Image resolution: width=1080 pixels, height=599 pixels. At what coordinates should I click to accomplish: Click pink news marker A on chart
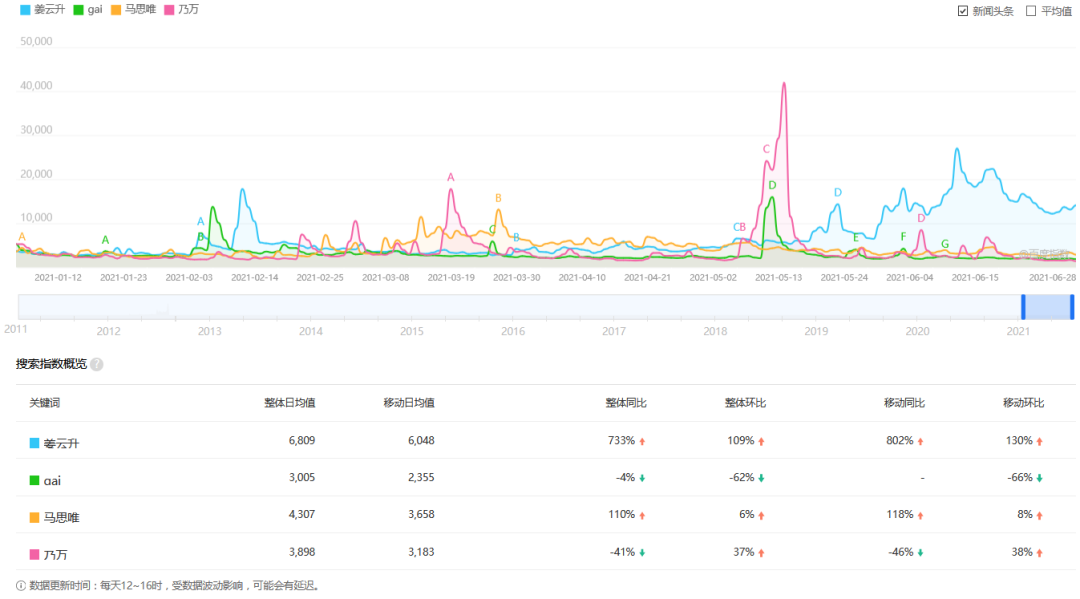click(450, 177)
